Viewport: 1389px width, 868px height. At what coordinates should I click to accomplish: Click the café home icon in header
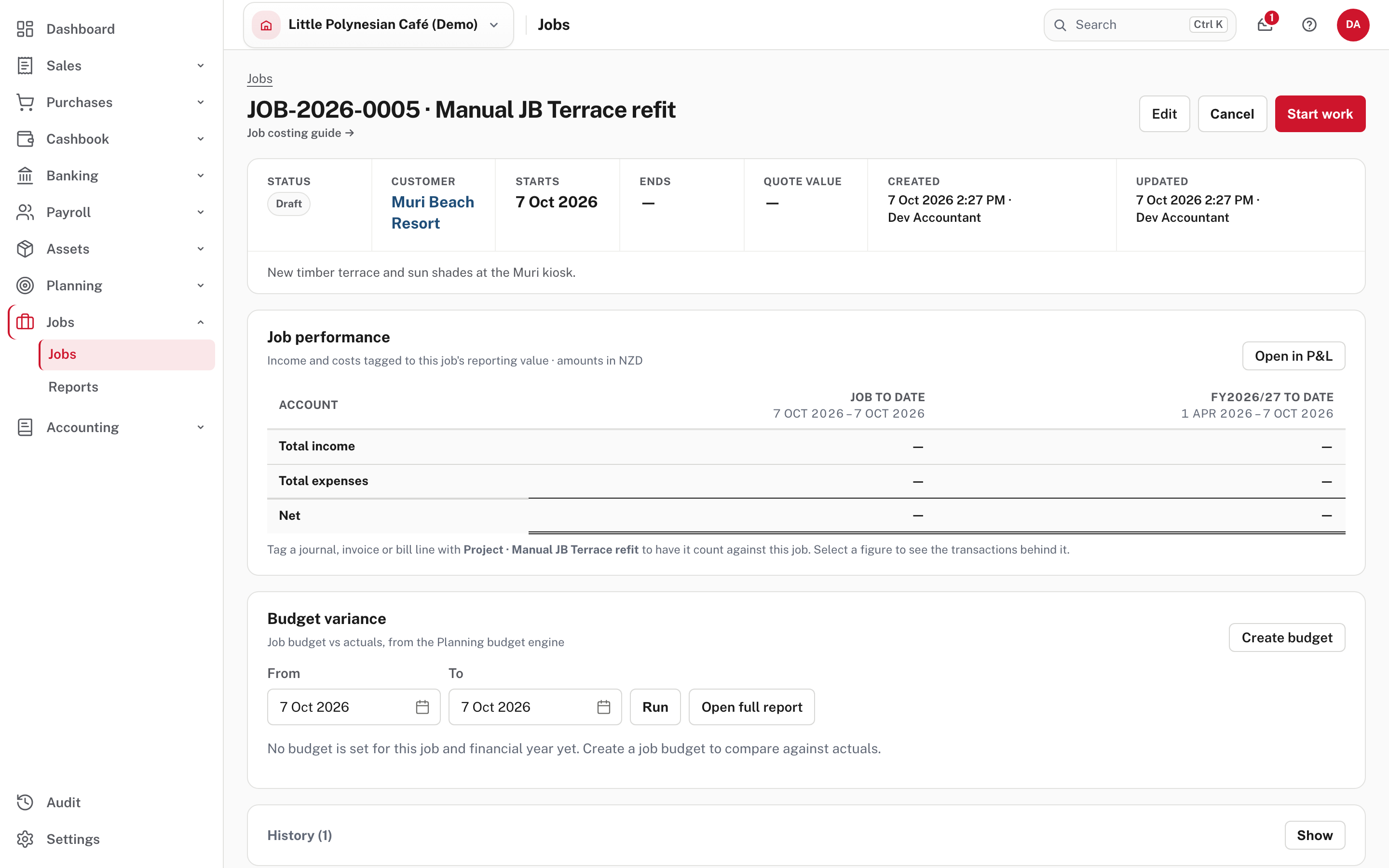coord(266,25)
